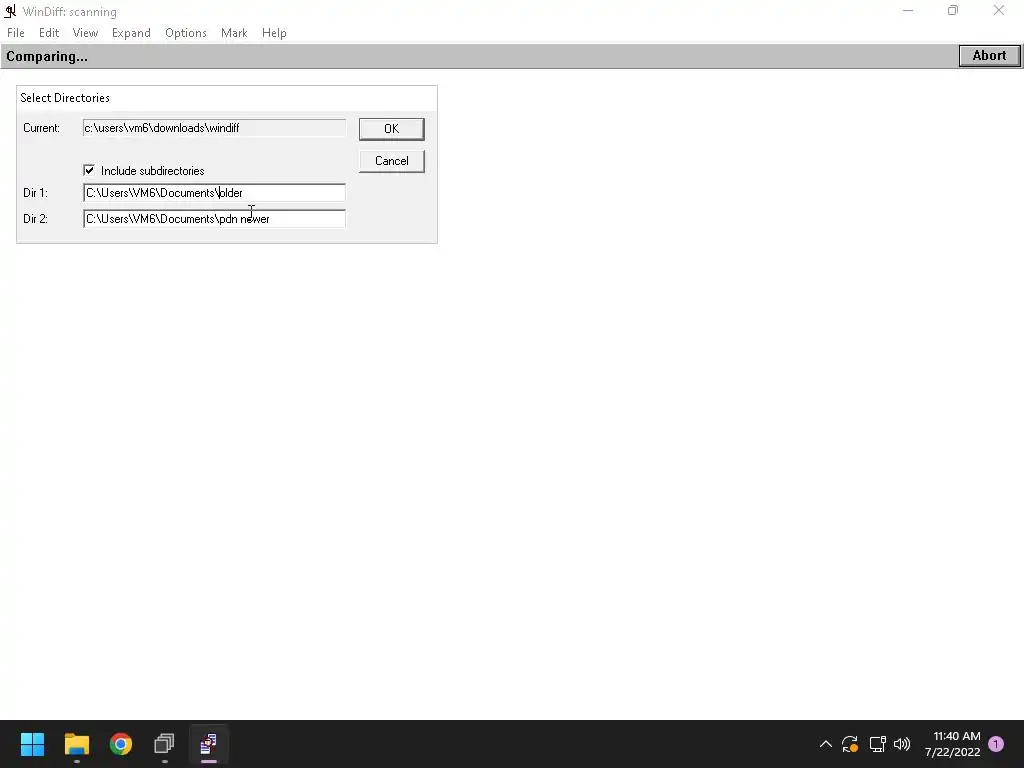Minimize the WinDiff window

[908, 10]
